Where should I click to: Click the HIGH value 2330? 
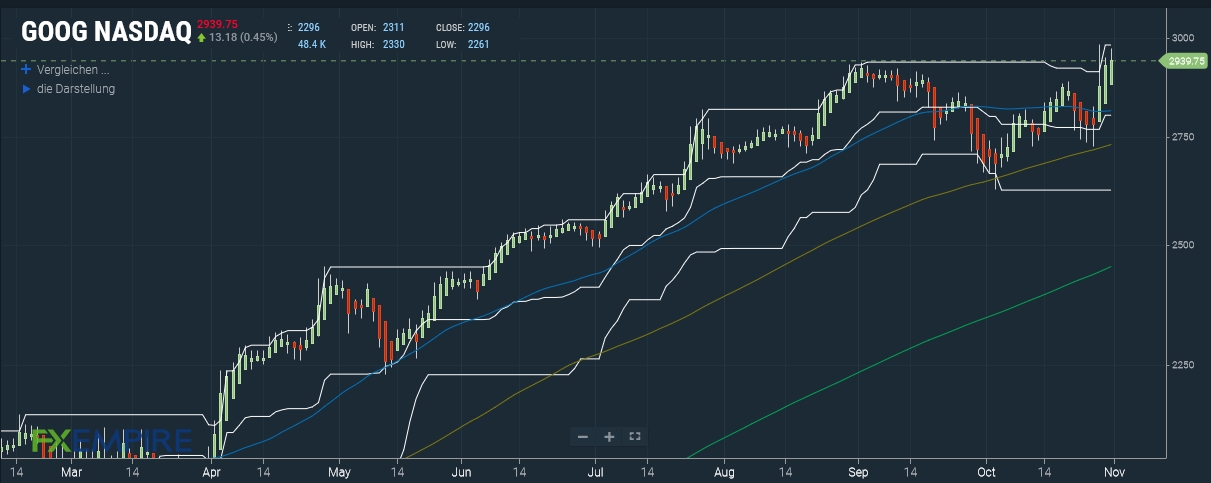tap(394, 45)
